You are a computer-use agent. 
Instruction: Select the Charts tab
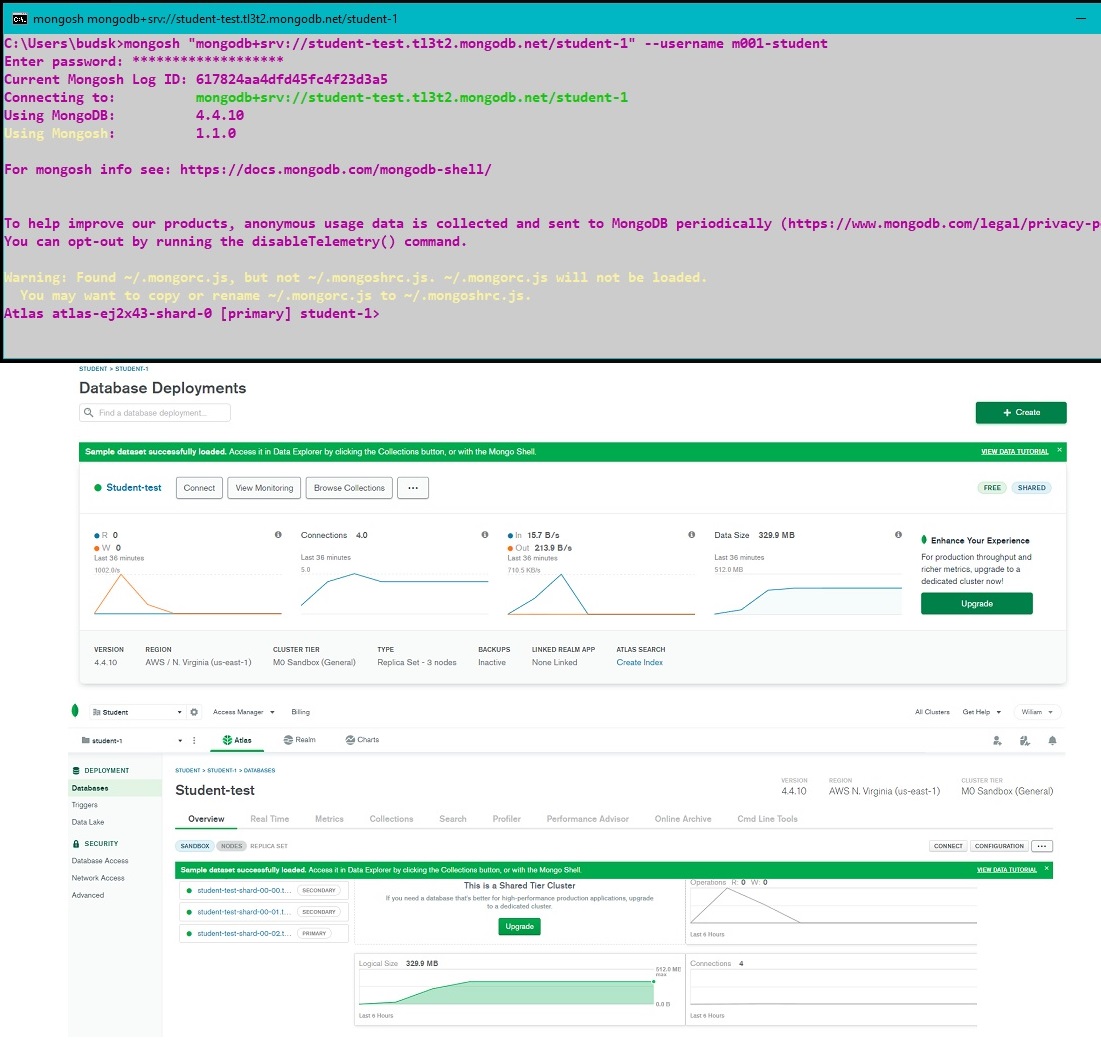(363, 740)
